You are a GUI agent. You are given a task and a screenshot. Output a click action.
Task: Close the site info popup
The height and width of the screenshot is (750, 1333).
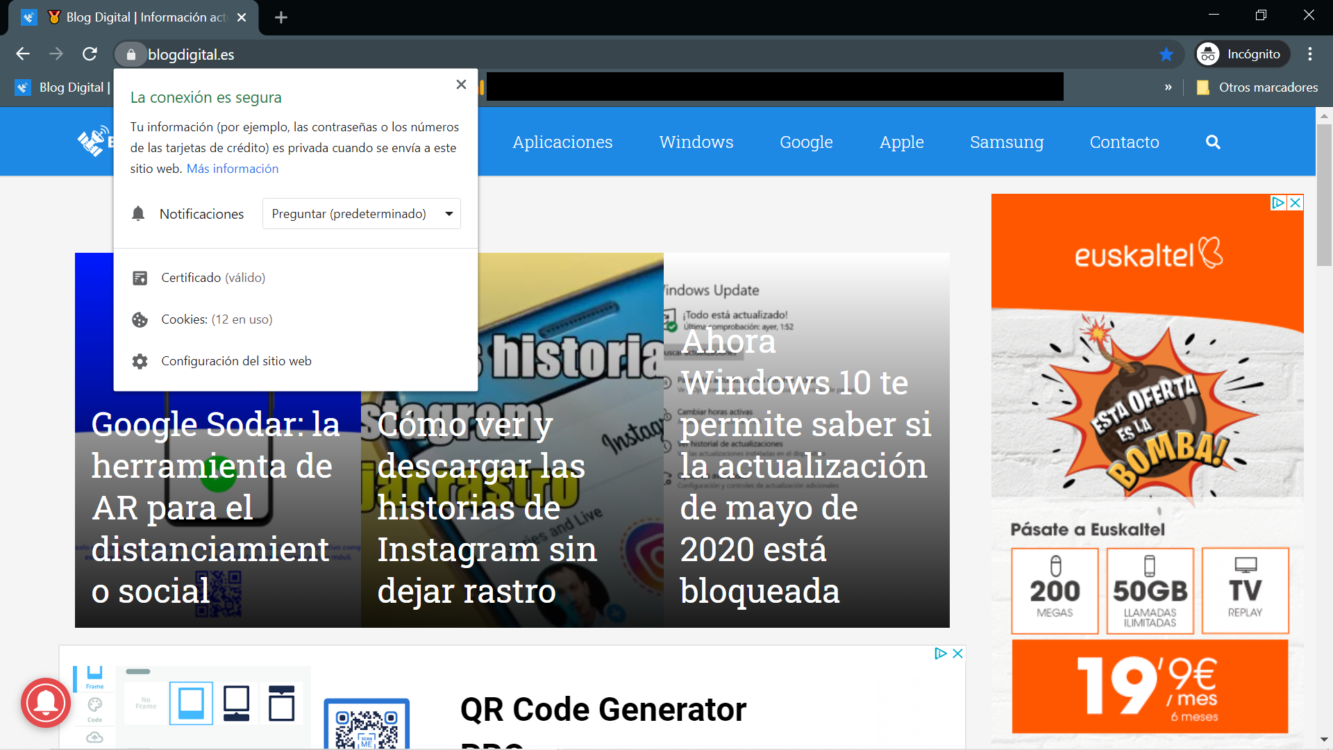461,84
